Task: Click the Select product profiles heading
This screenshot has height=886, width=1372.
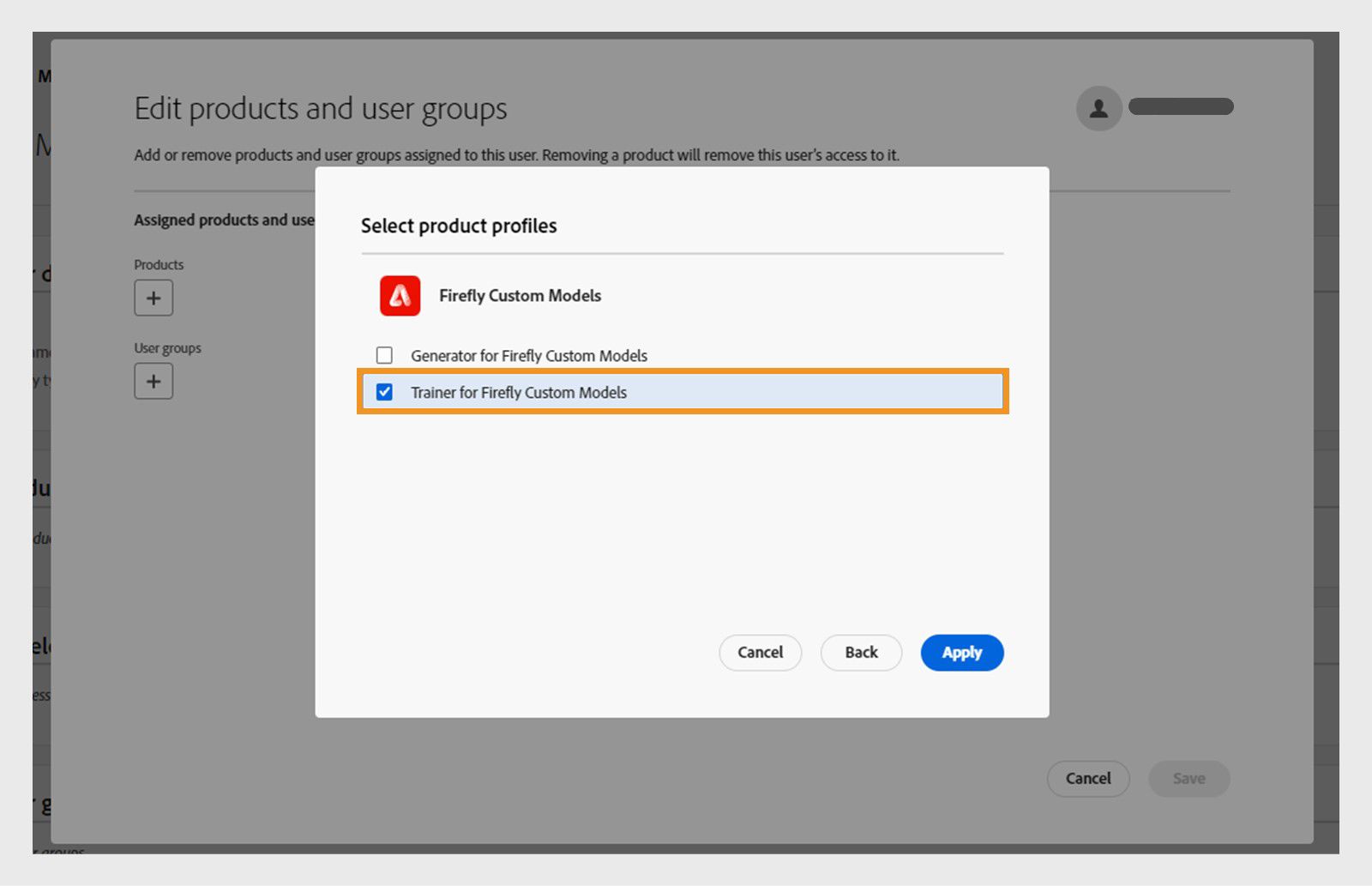Action: [x=459, y=226]
